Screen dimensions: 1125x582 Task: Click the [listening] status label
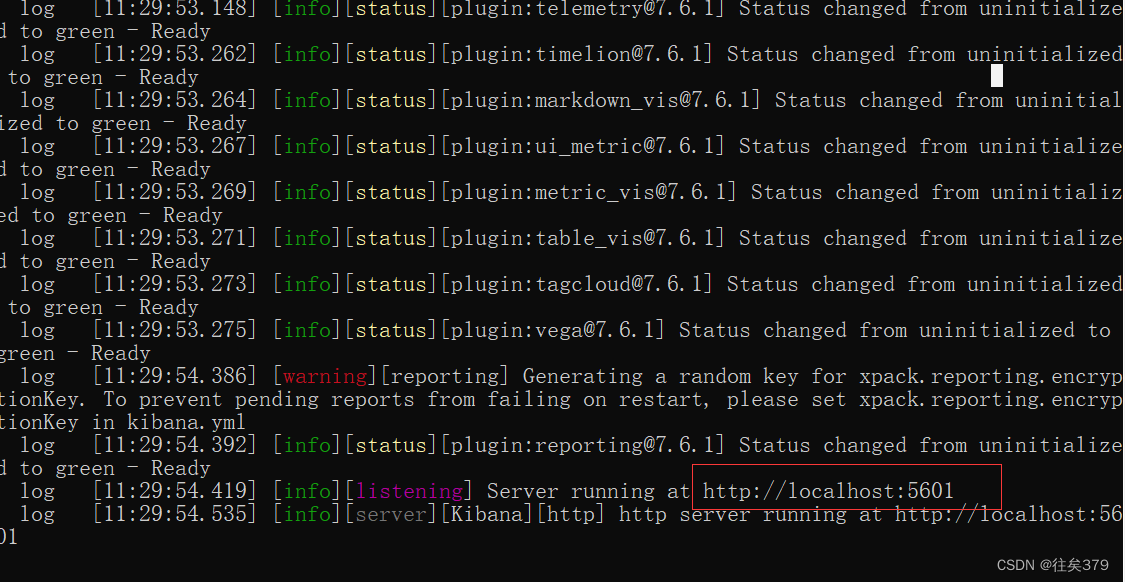pyautogui.click(x=409, y=490)
